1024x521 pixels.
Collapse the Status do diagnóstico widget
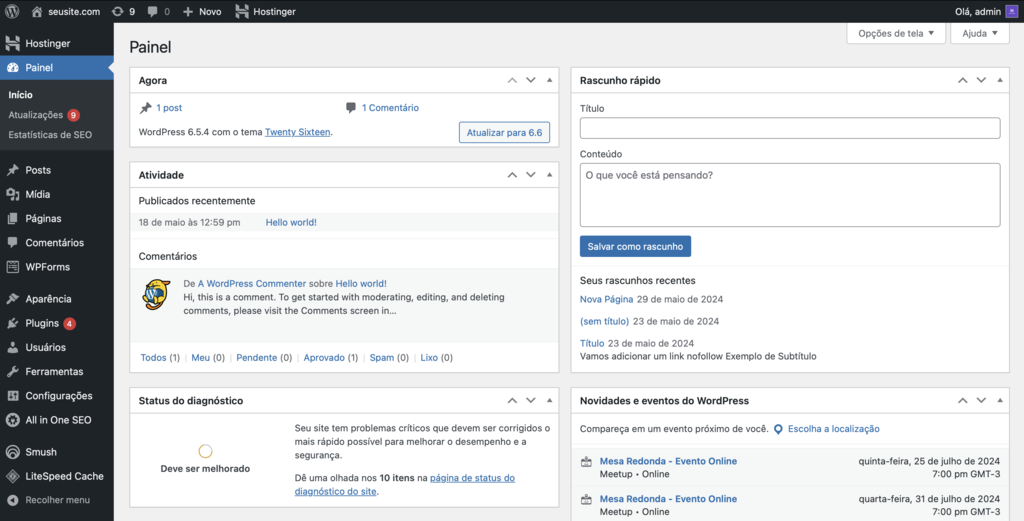tap(549, 400)
